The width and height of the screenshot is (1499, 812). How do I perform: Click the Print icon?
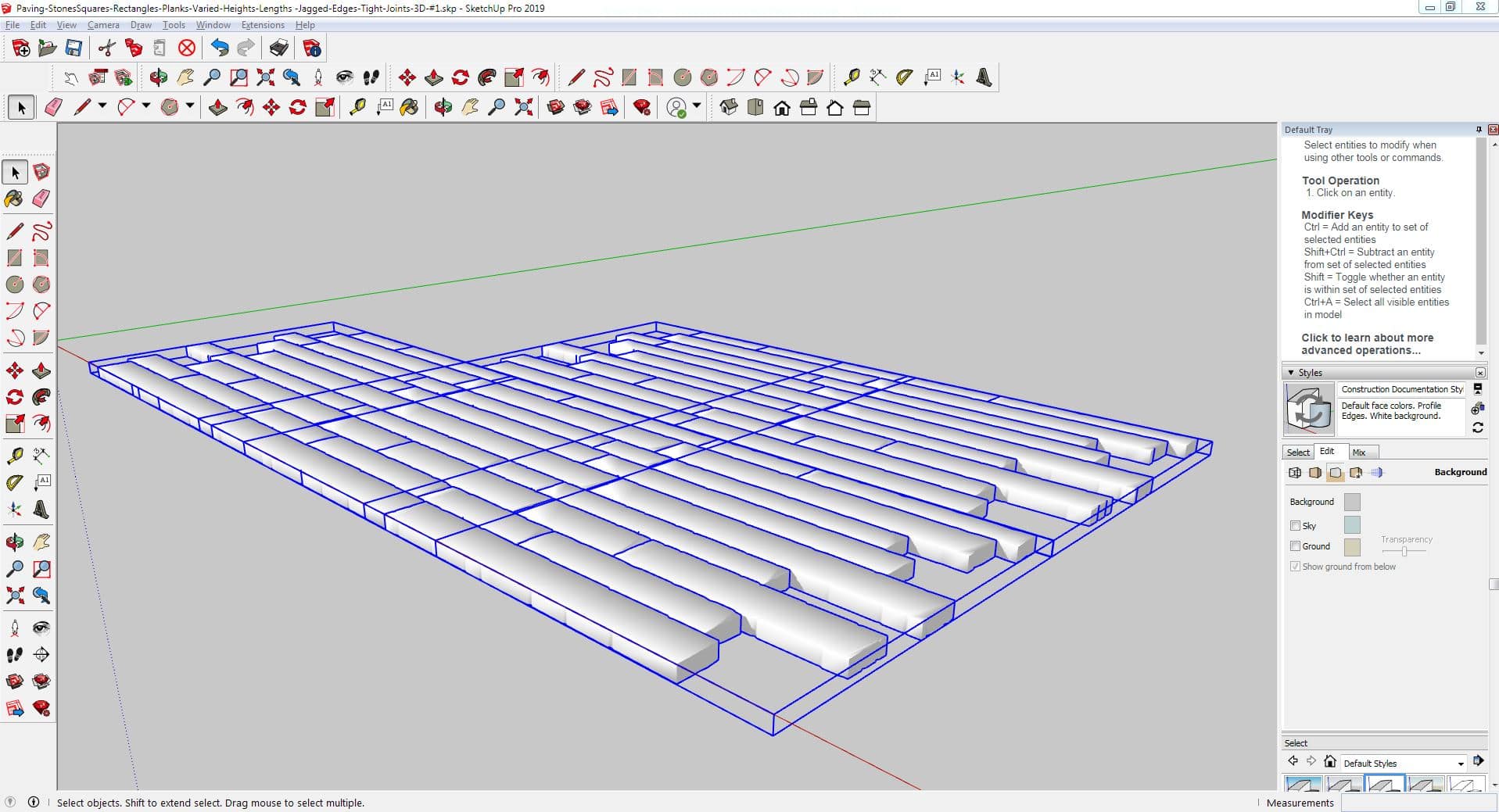[x=278, y=48]
